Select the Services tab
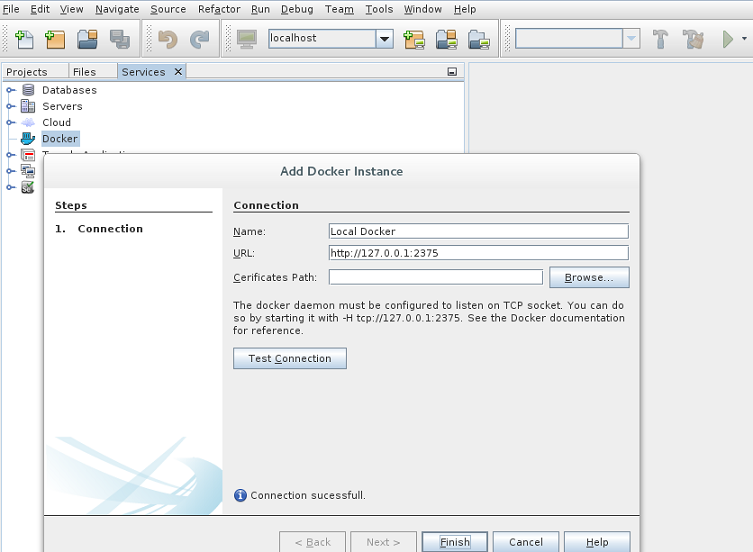753x552 pixels. (143, 72)
